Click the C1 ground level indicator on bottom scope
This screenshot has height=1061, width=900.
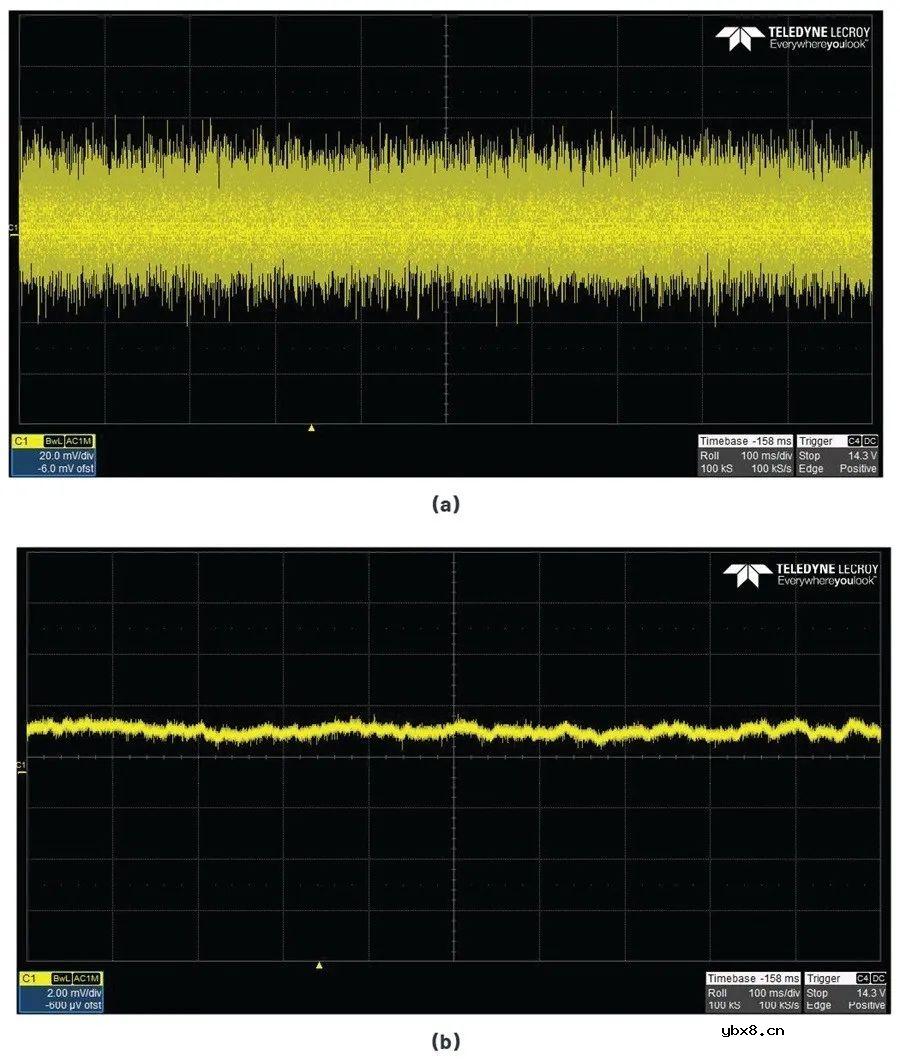point(21,767)
